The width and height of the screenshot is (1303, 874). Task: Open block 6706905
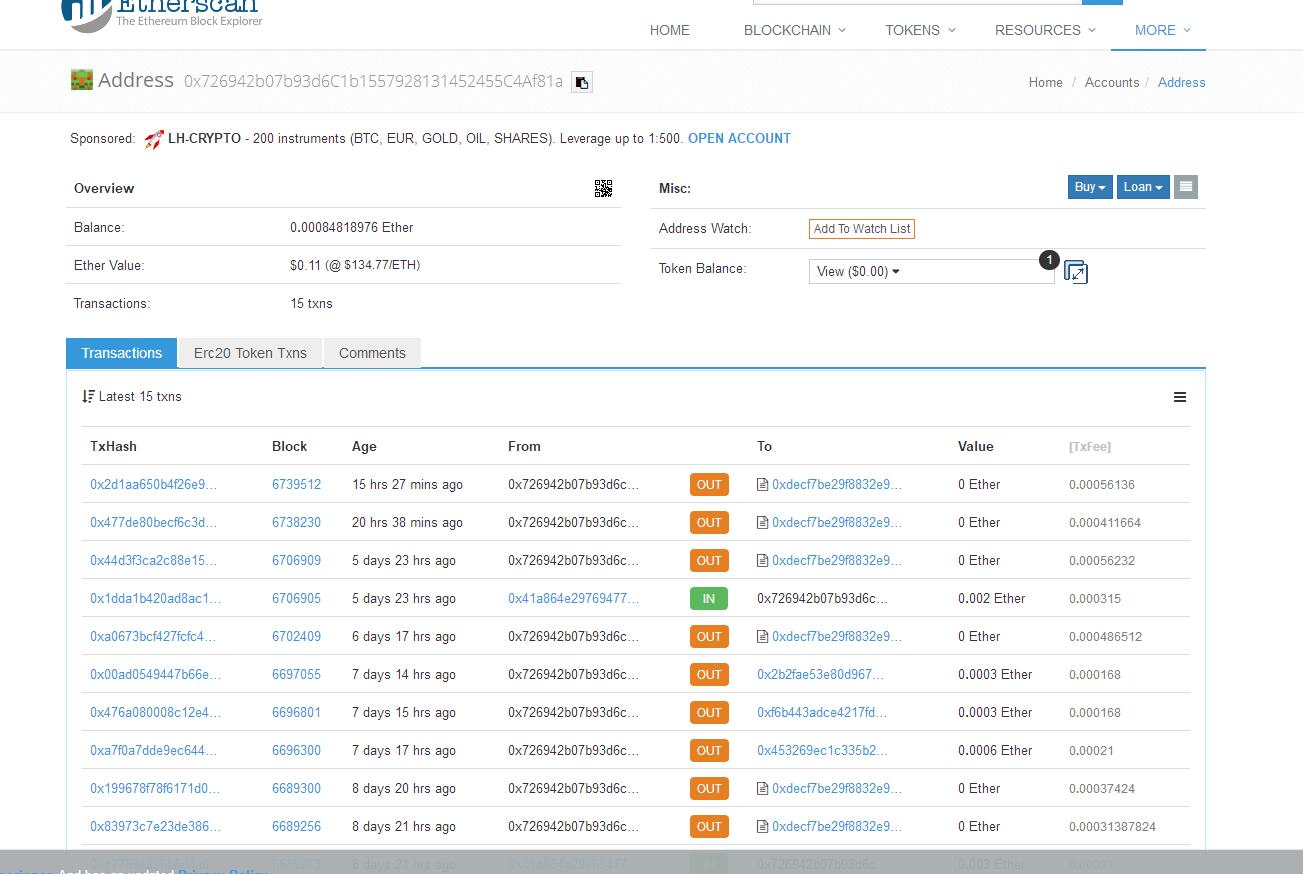pyautogui.click(x=296, y=599)
